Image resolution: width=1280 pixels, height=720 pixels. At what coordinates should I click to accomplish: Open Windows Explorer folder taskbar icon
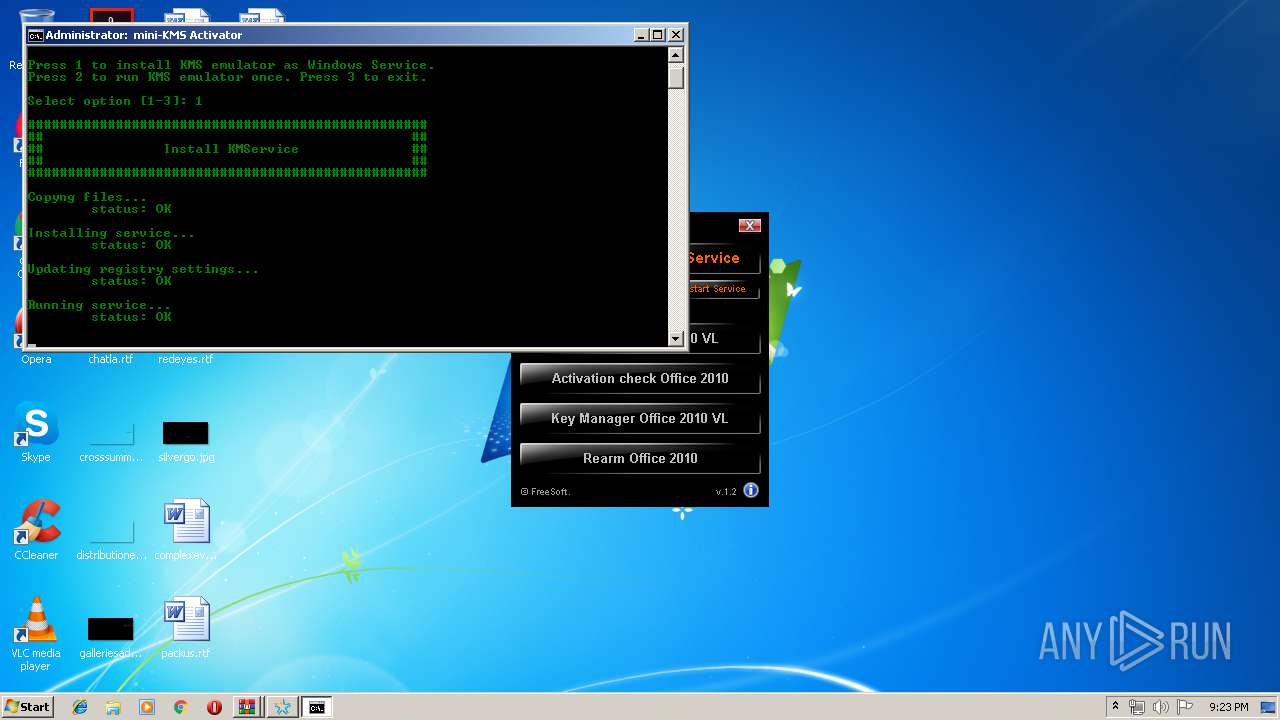[113, 707]
